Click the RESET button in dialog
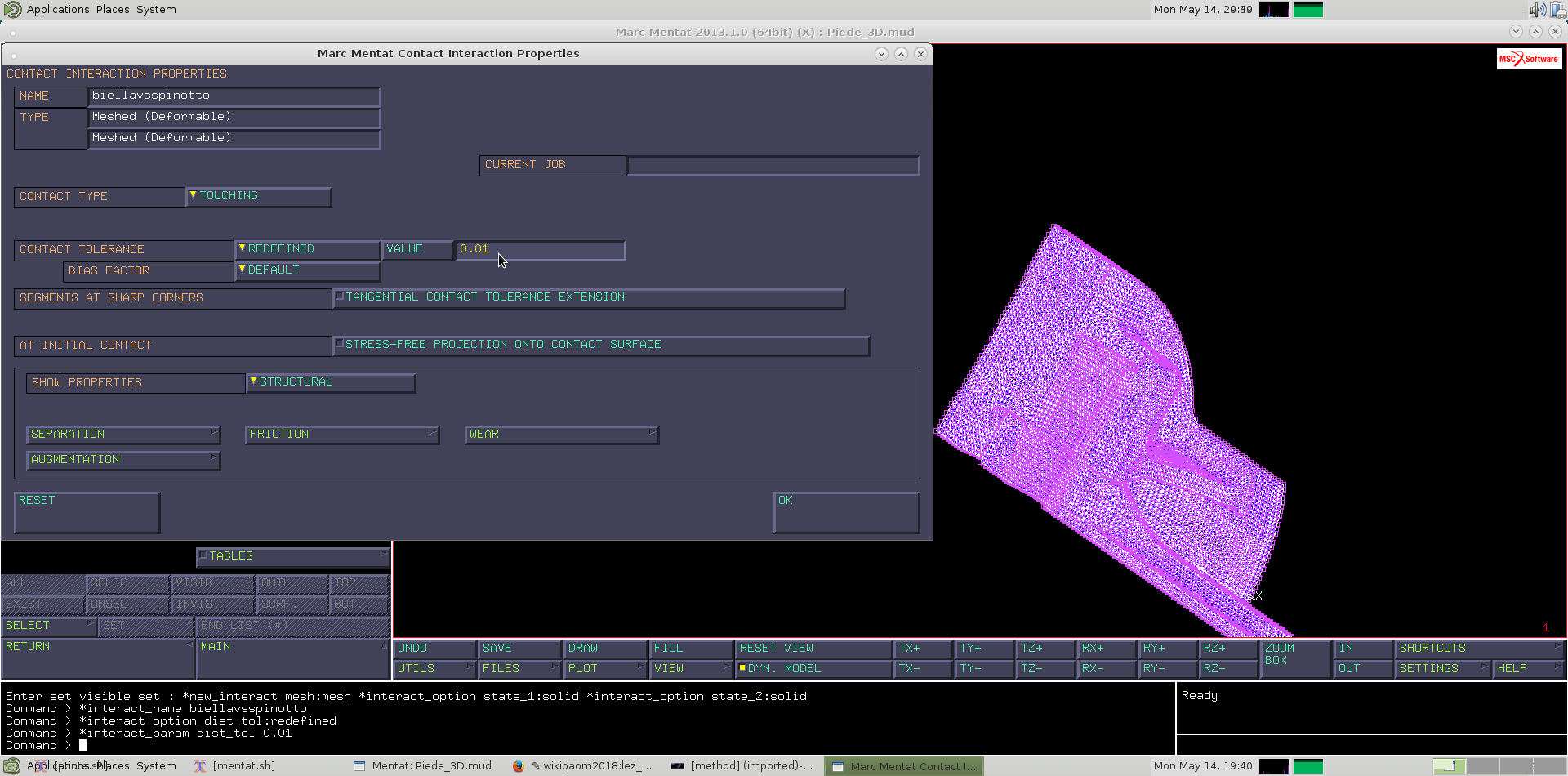The image size is (1568, 776). pos(87,512)
